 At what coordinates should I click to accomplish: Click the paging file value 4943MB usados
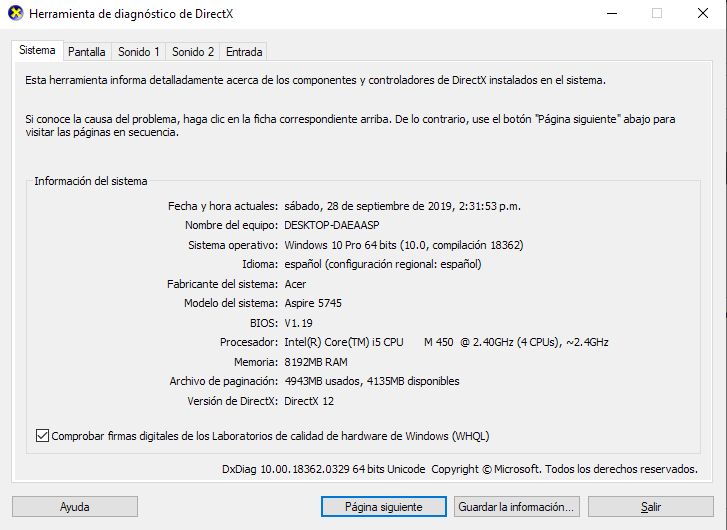click(372, 381)
